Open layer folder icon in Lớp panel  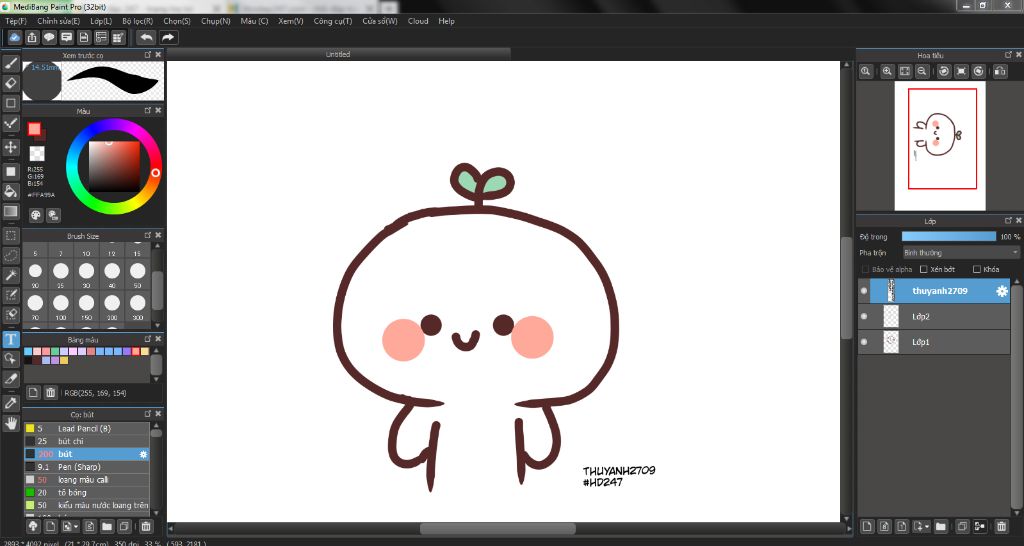pyautogui.click(x=940, y=526)
